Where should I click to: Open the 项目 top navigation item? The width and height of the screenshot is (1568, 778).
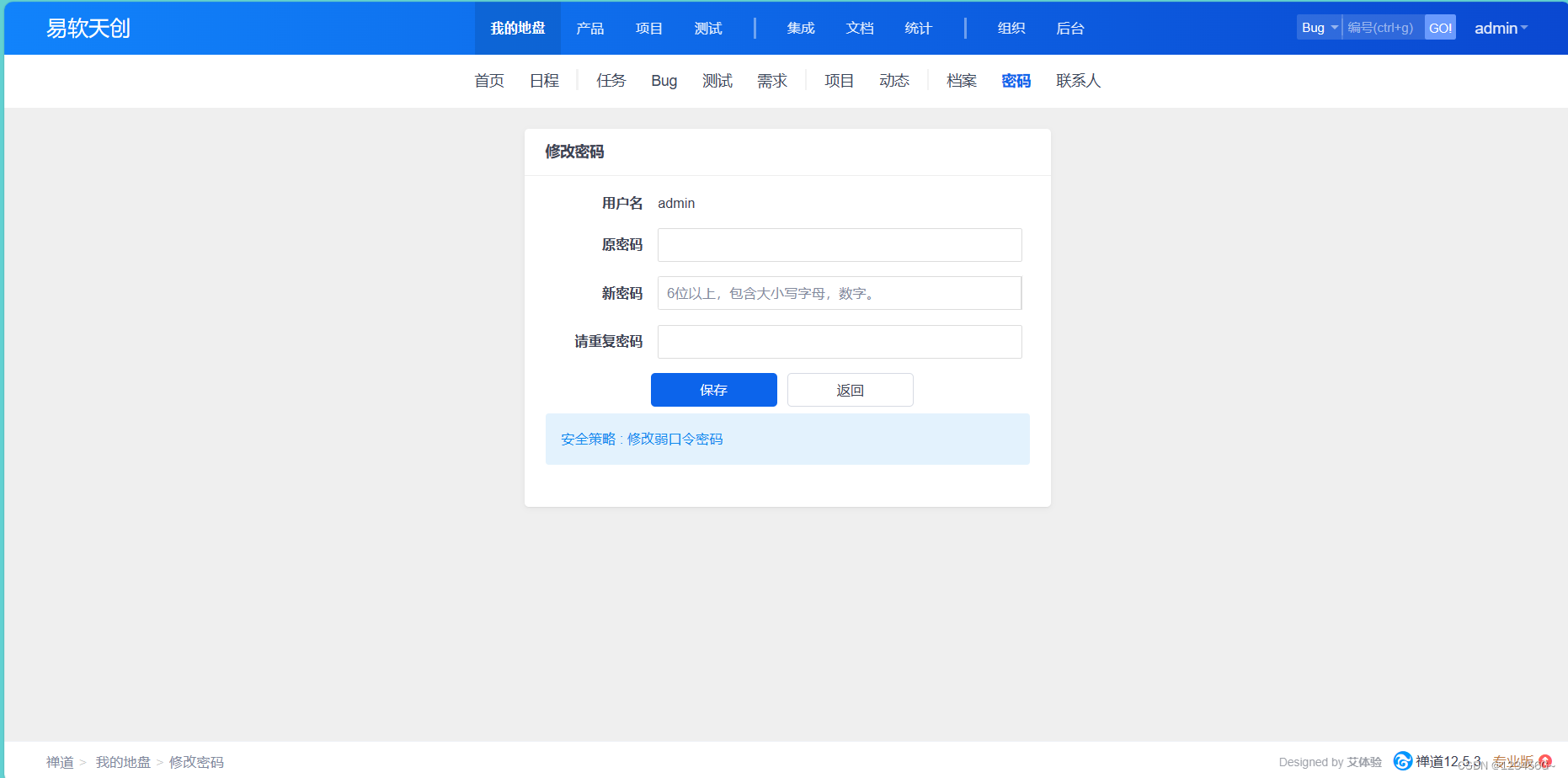[648, 28]
